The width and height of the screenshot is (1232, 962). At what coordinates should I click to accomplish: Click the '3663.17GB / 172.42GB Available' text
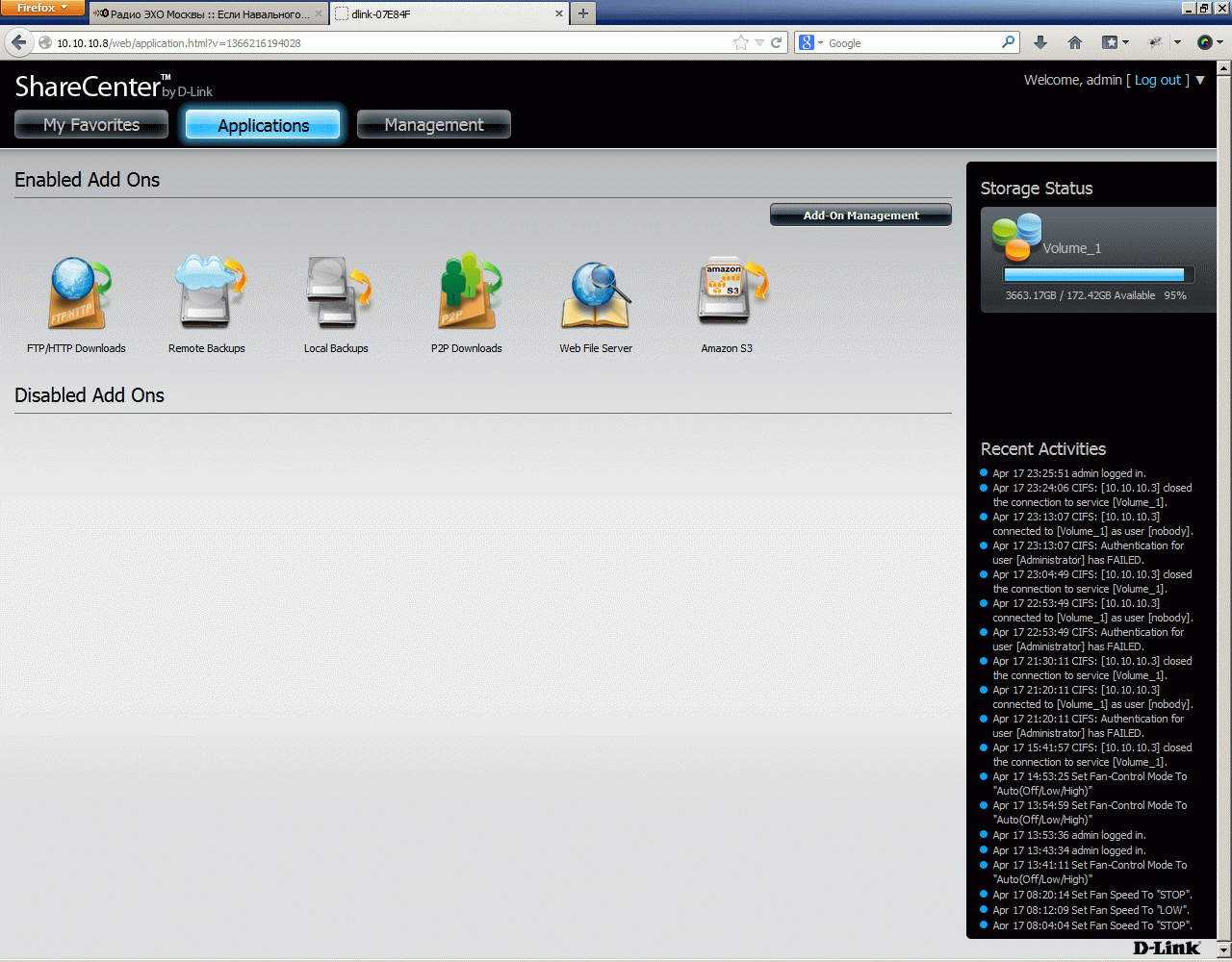click(x=1080, y=295)
